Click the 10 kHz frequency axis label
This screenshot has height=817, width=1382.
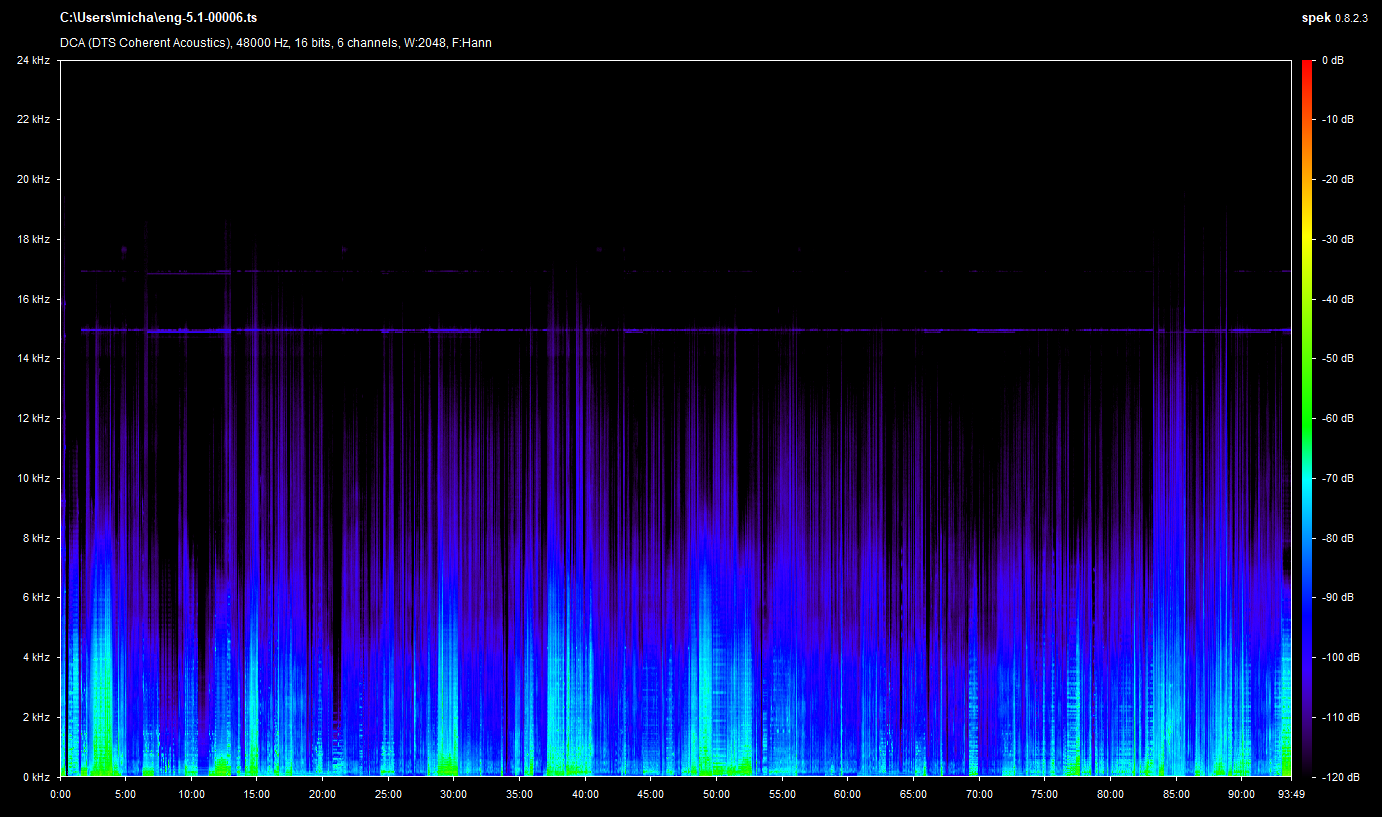click(32, 478)
